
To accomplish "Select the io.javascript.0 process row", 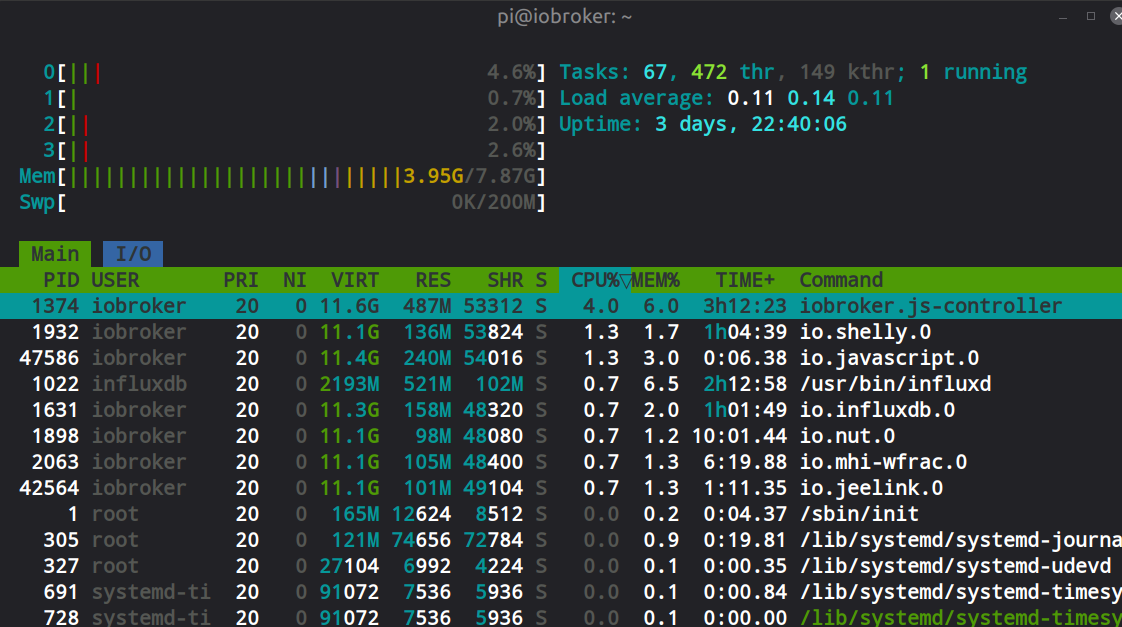I will pyautogui.click(x=561, y=358).
